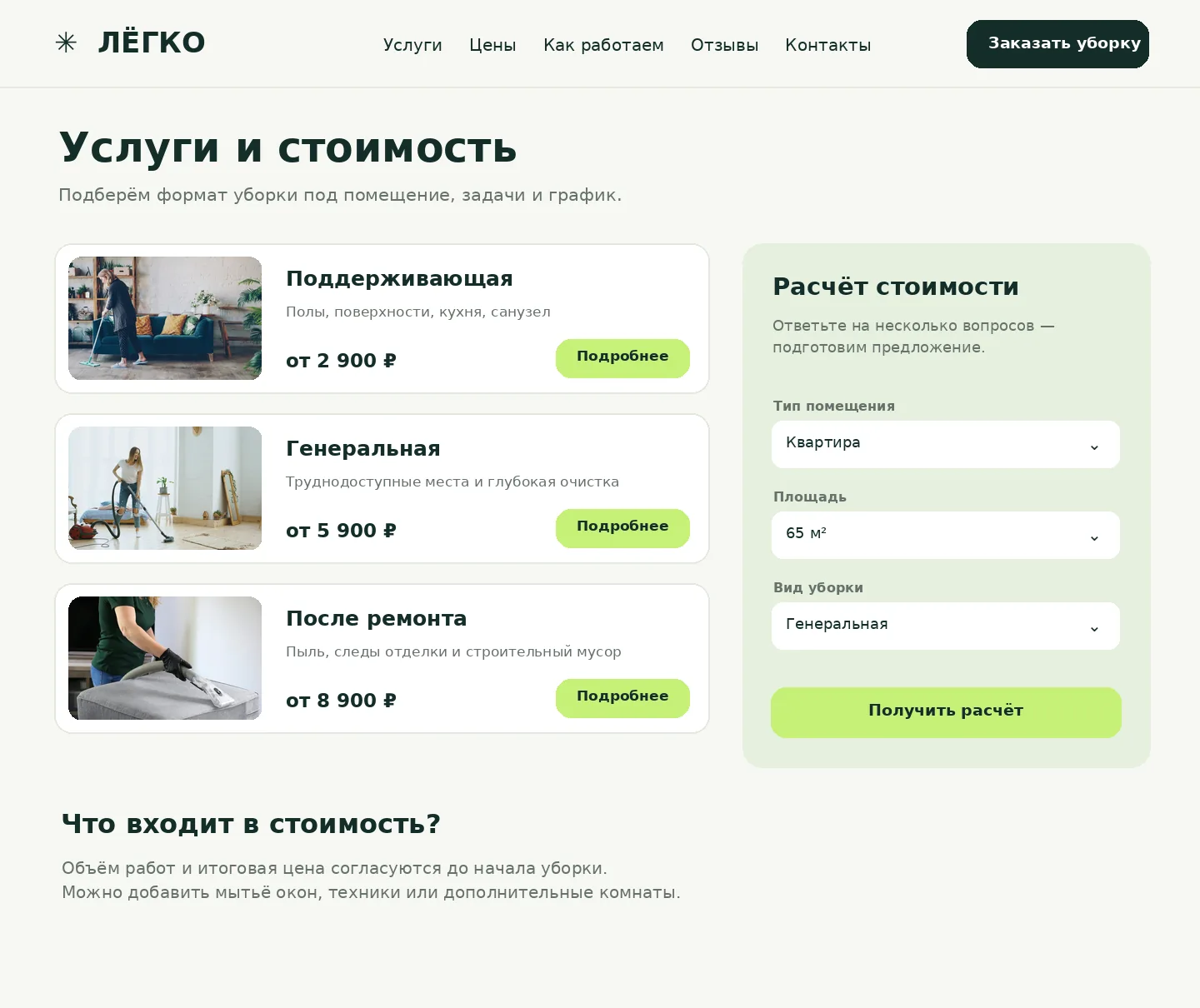Click the Генеральная card heading

click(x=363, y=448)
